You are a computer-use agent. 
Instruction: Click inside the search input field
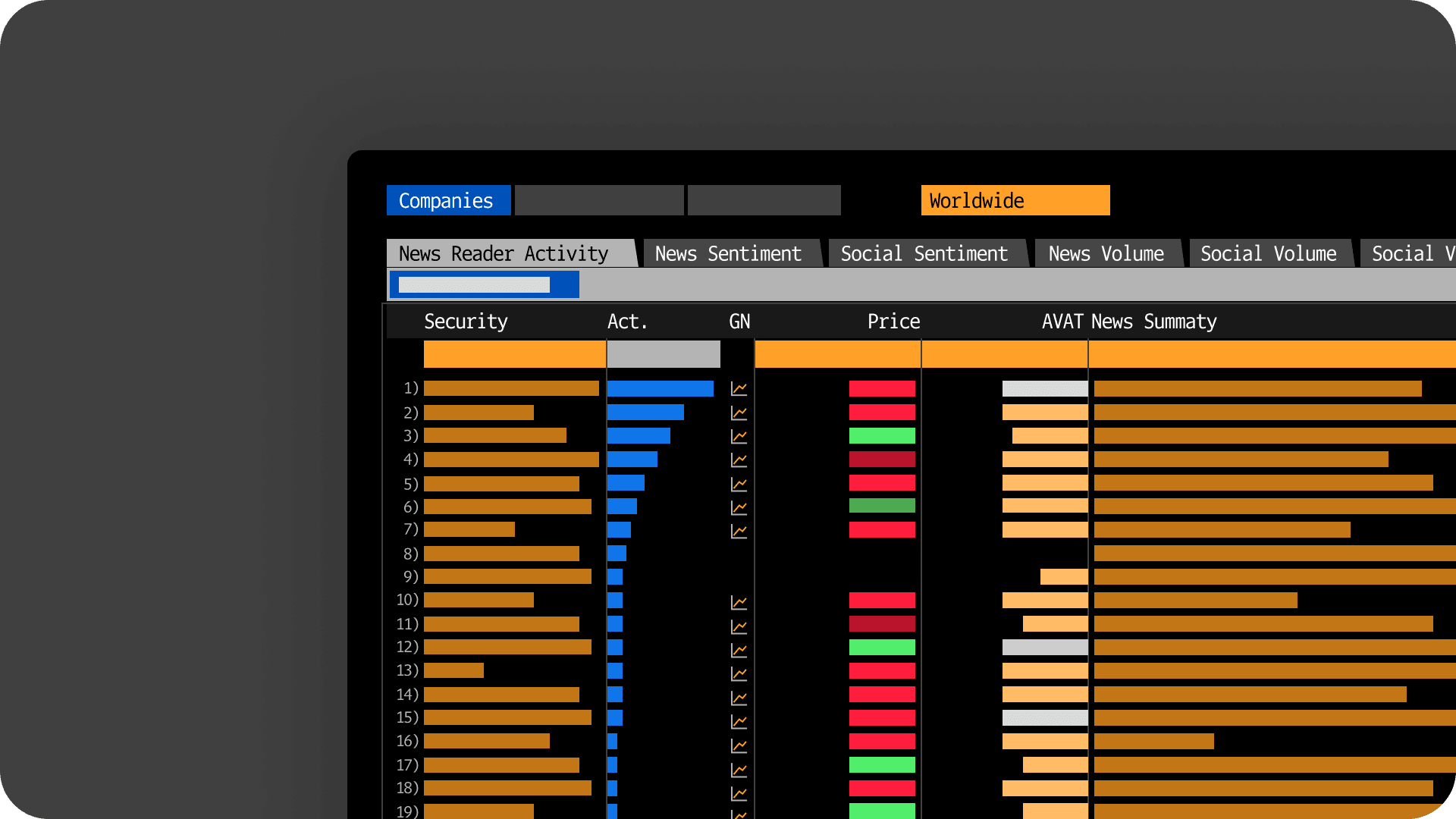click(474, 284)
